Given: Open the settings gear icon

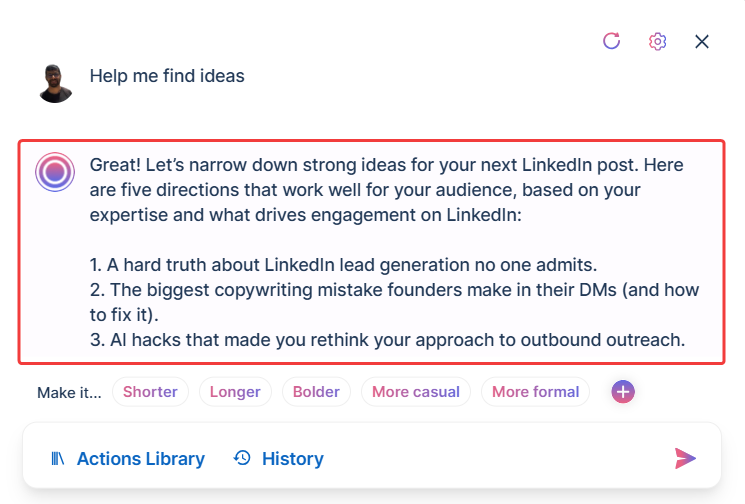Looking at the screenshot, I should coord(657,41).
